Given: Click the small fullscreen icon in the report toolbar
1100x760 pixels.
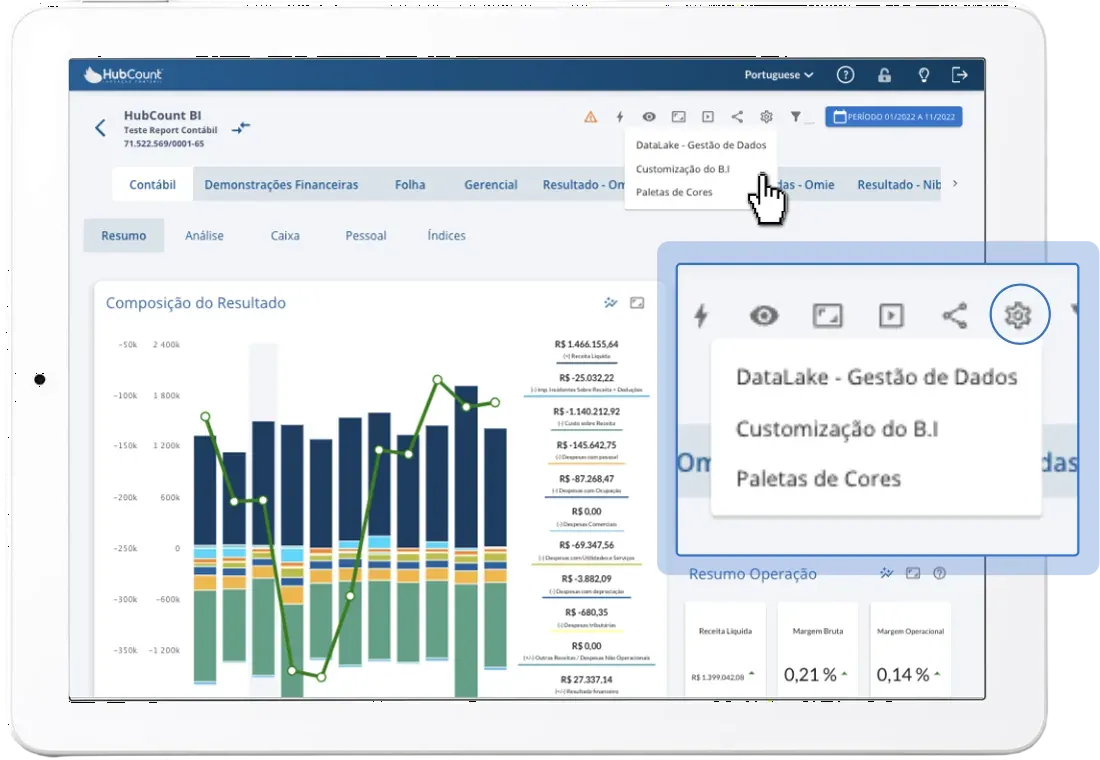Looking at the screenshot, I should pyautogui.click(x=678, y=116).
